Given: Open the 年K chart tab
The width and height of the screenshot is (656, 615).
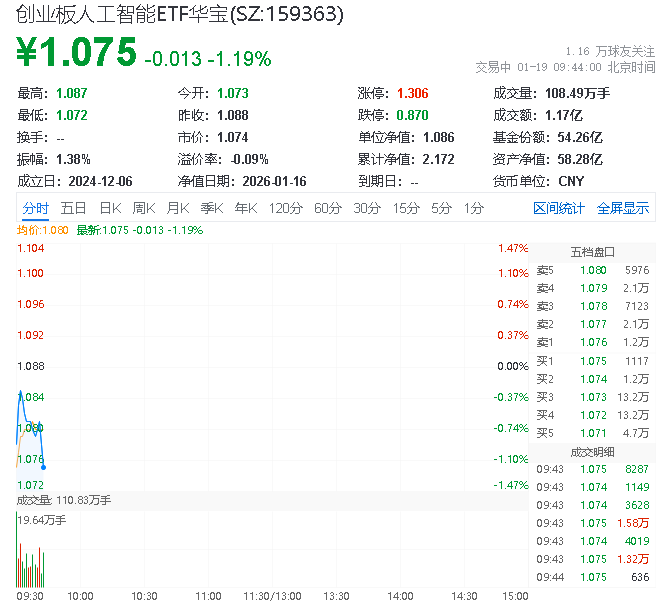Looking at the screenshot, I should point(245,208).
